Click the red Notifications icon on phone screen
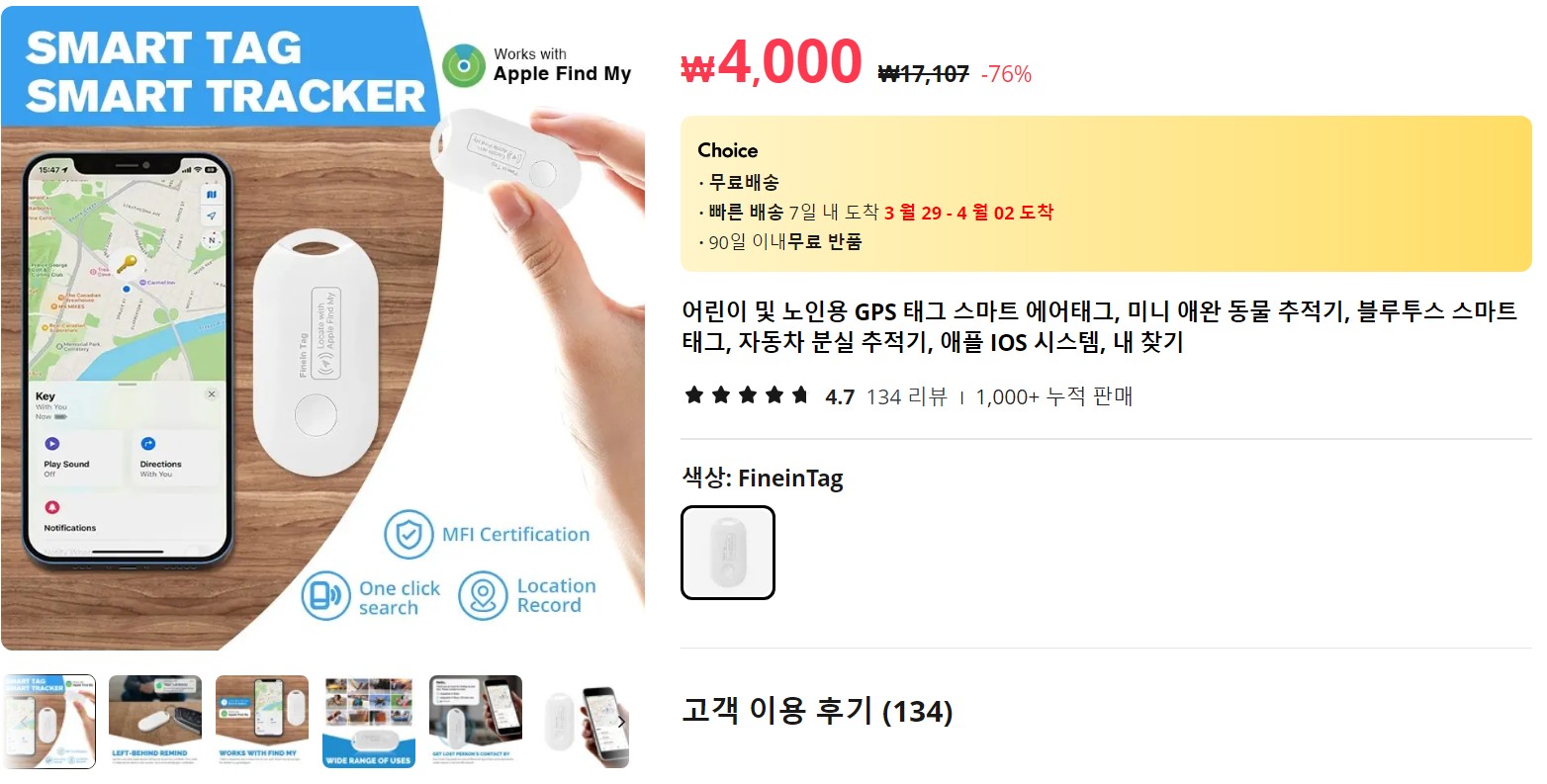1547x784 pixels. (51, 507)
